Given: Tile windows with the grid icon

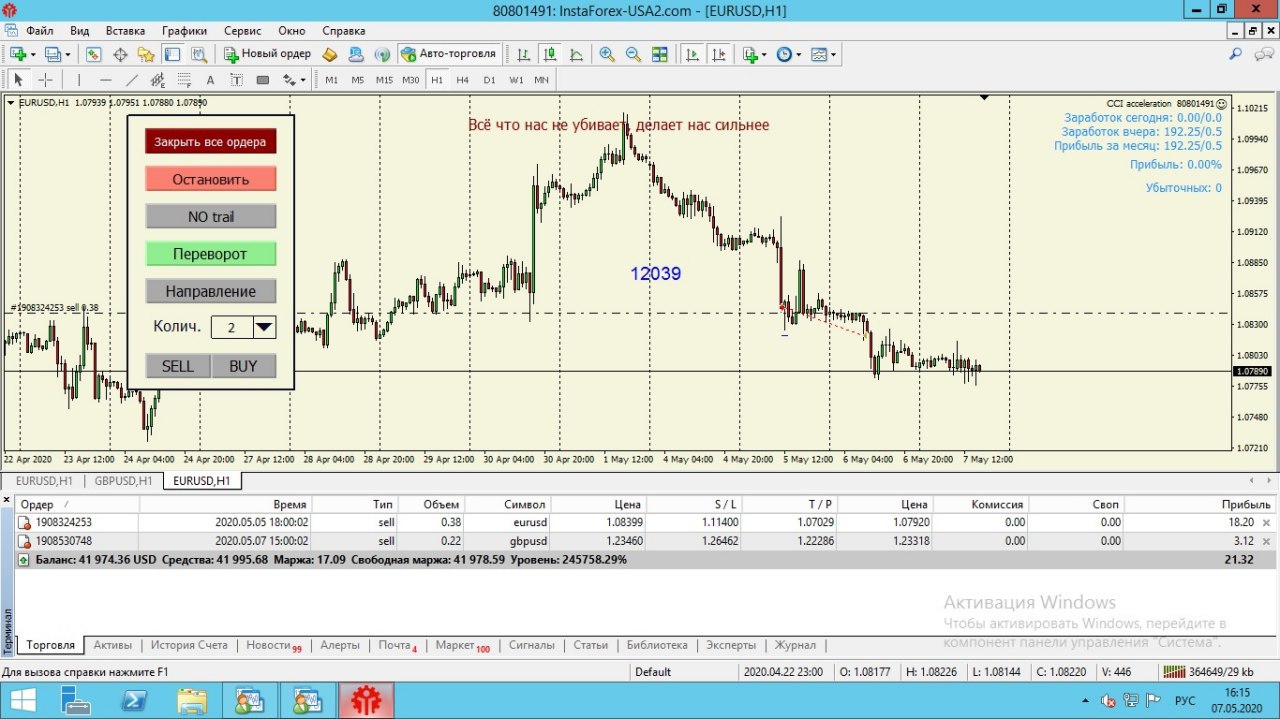Looking at the screenshot, I should 659,54.
